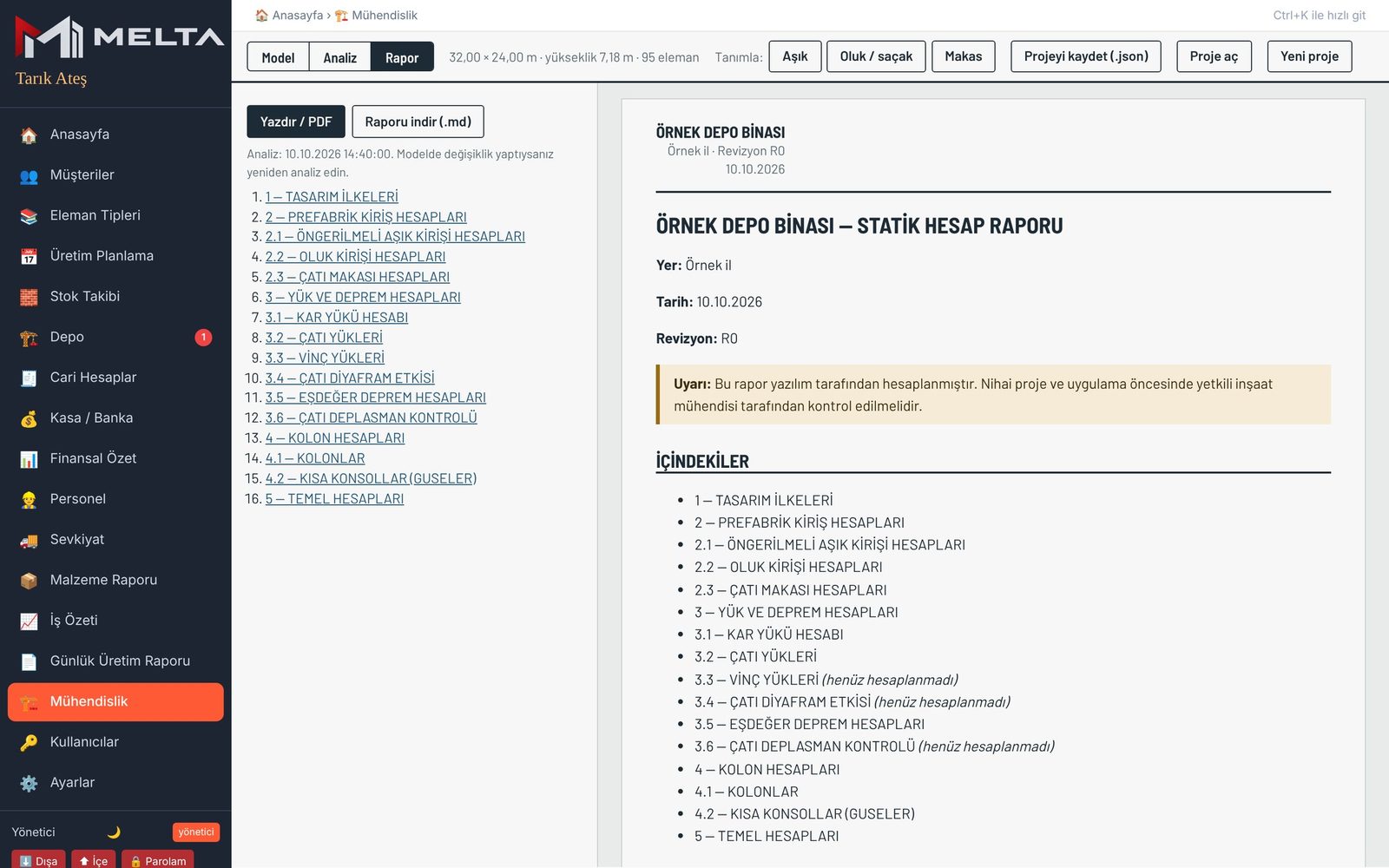Click the Kasa / Banka money bag icon

tap(29, 419)
